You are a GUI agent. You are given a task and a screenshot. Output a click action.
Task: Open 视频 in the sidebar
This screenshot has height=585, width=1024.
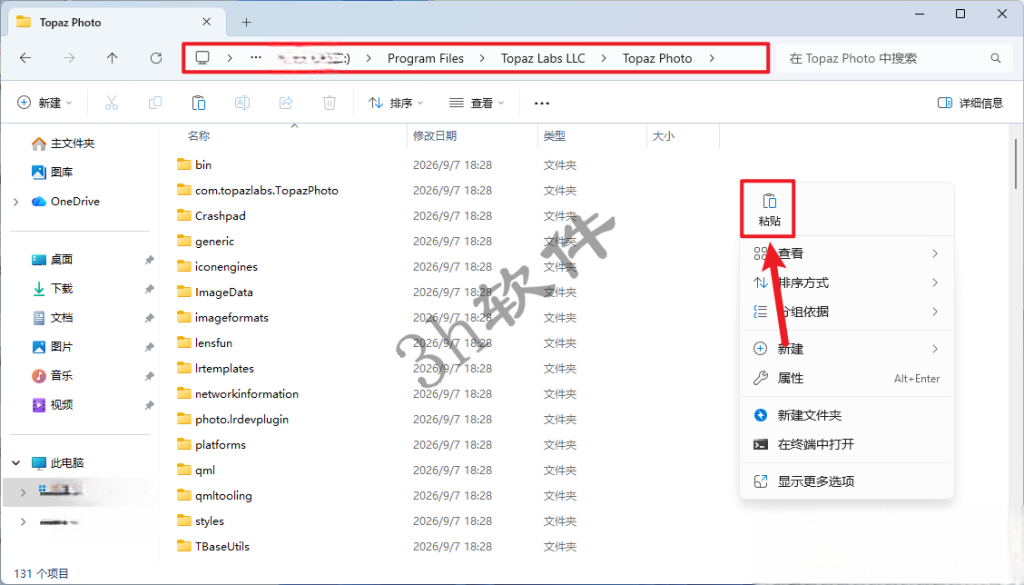[x=54, y=404]
